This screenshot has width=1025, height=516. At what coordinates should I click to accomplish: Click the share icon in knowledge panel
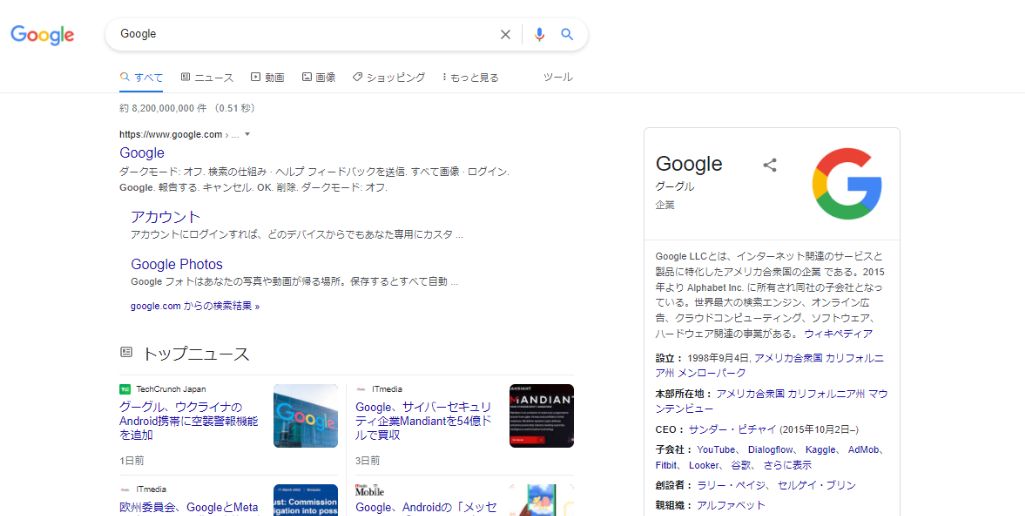click(770, 165)
